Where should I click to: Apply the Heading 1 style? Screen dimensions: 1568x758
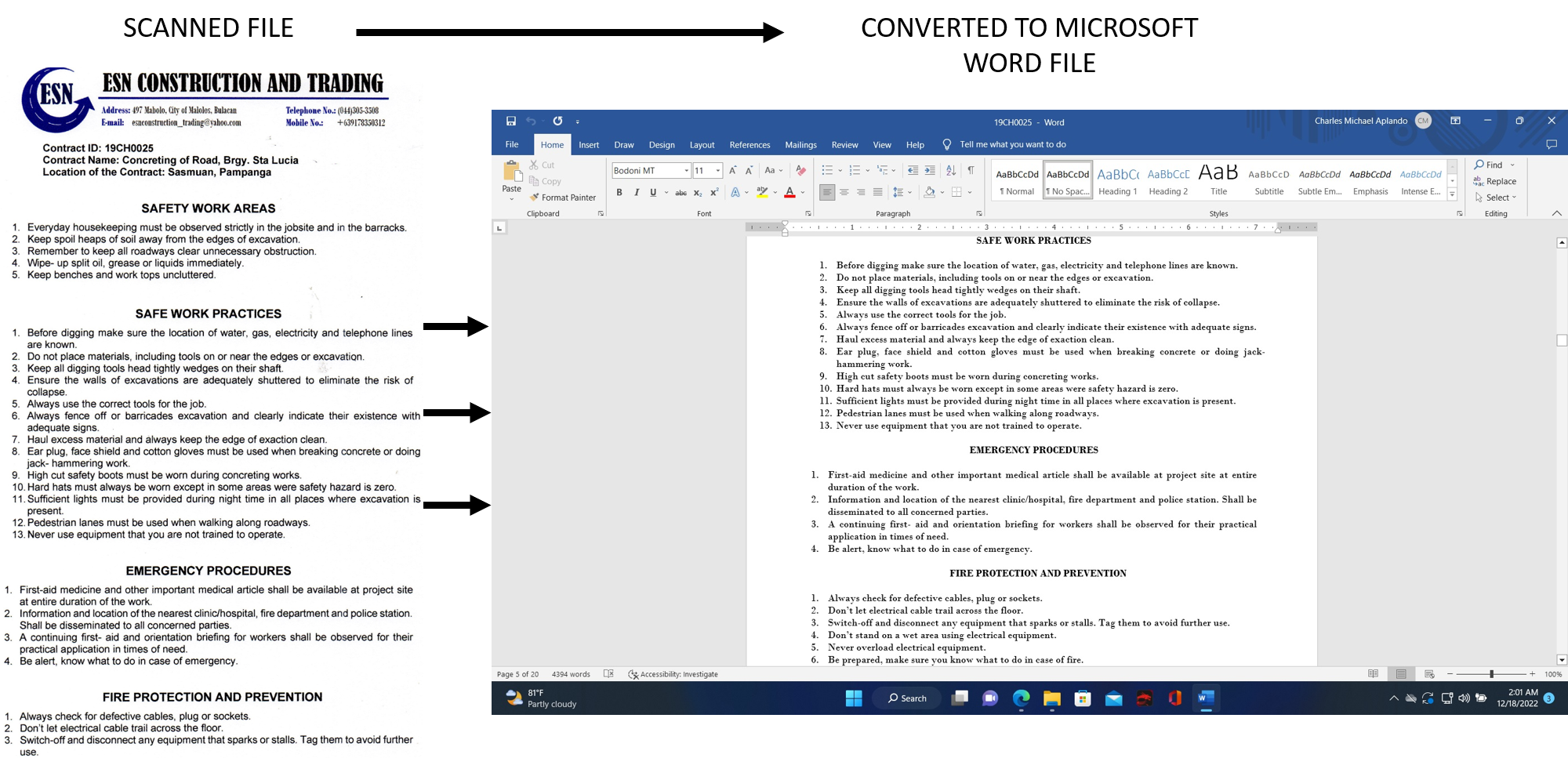[x=1118, y=181]
